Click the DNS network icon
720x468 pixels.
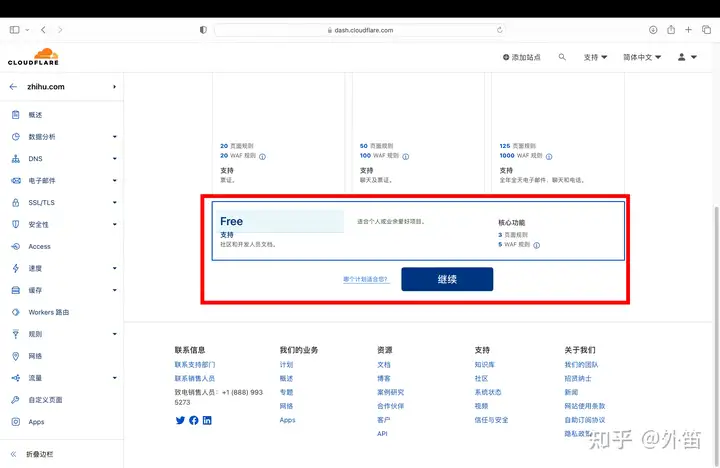pos(16,159)
